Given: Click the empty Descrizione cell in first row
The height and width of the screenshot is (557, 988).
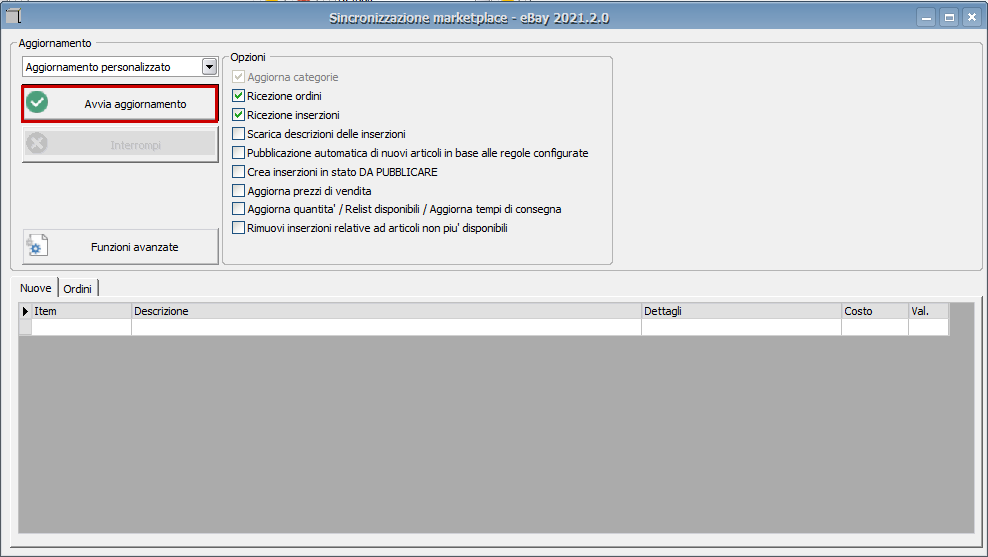Looking at the screenshot, I should (x=386, y=327).
